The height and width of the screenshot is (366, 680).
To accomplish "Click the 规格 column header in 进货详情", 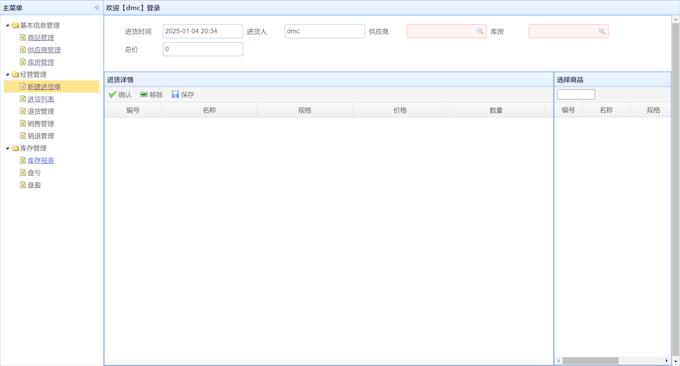I will click(x=304, y=111).
